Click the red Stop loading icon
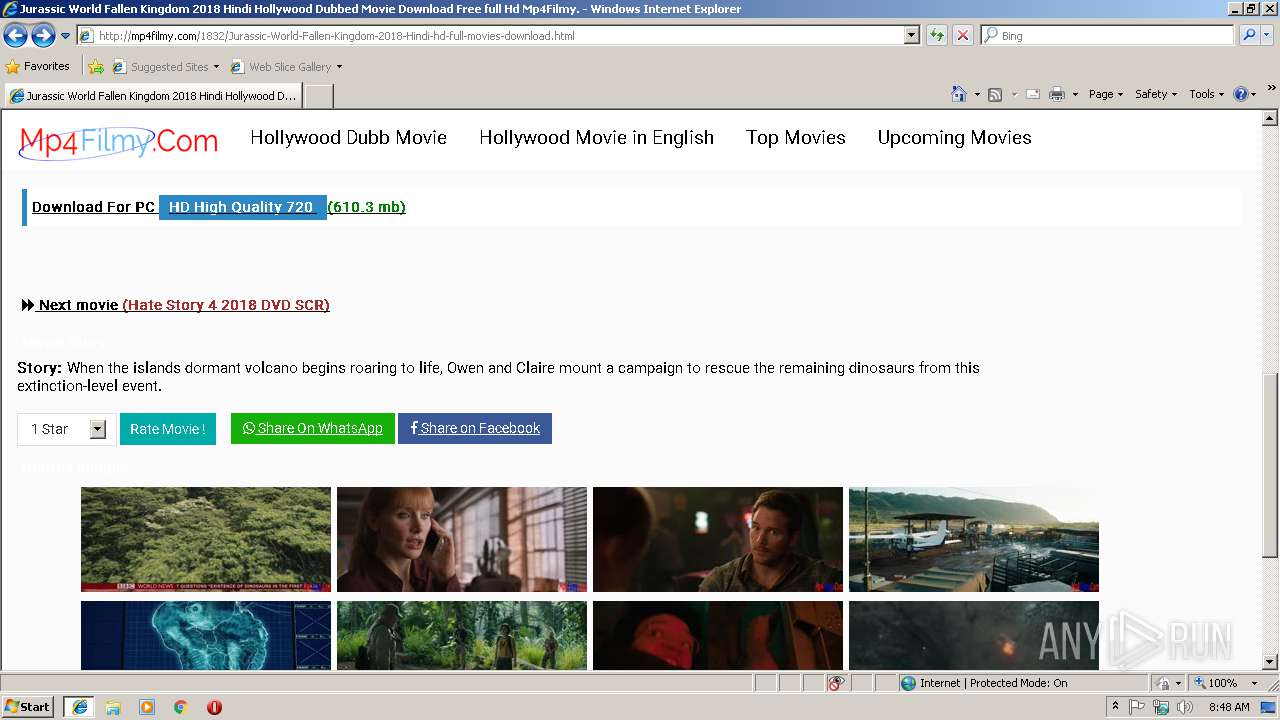Screen dimensions: 1280x720 (962, 36)
